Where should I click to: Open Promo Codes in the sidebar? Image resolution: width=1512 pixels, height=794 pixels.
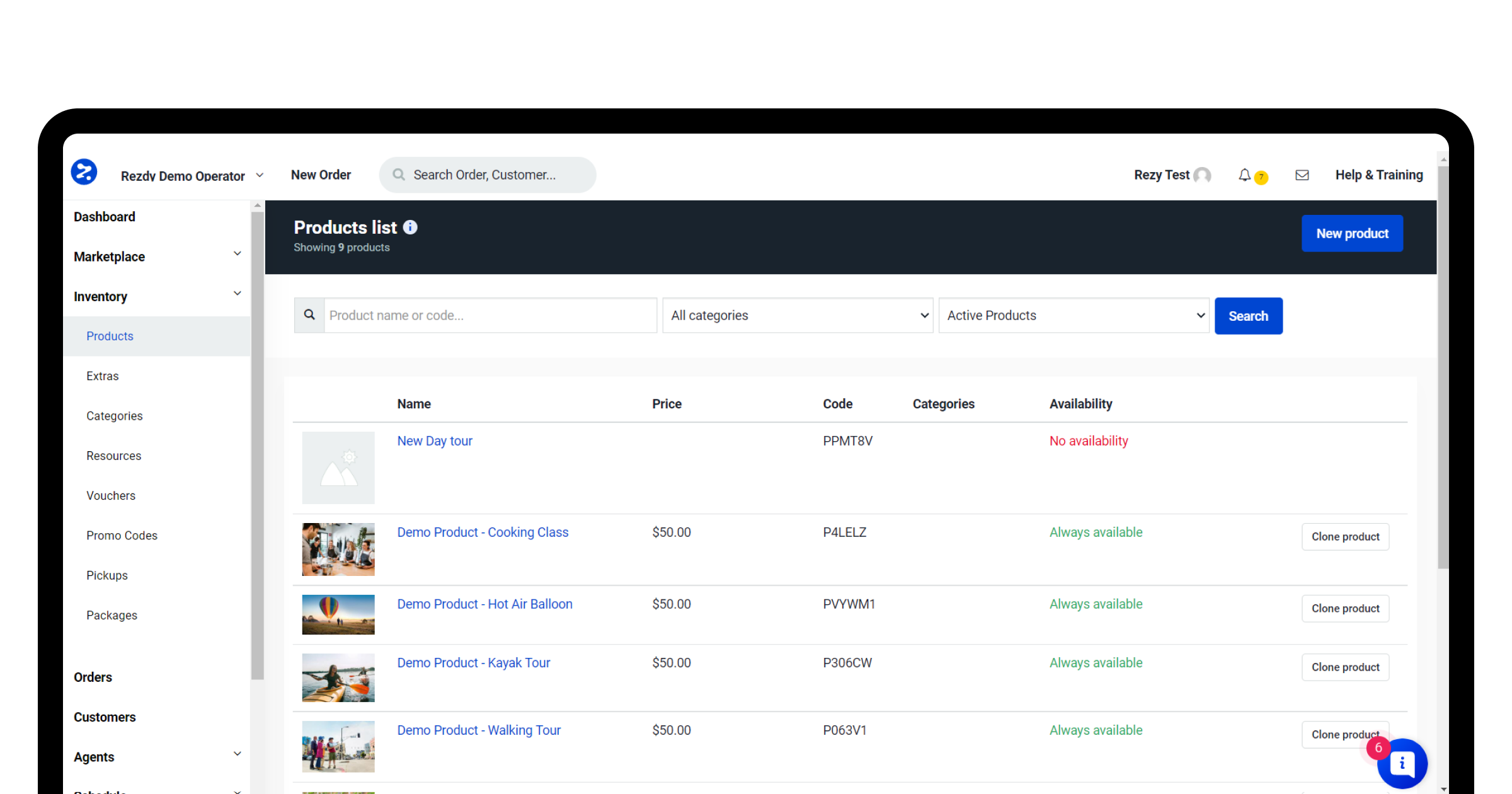click(x=122, y=536)
